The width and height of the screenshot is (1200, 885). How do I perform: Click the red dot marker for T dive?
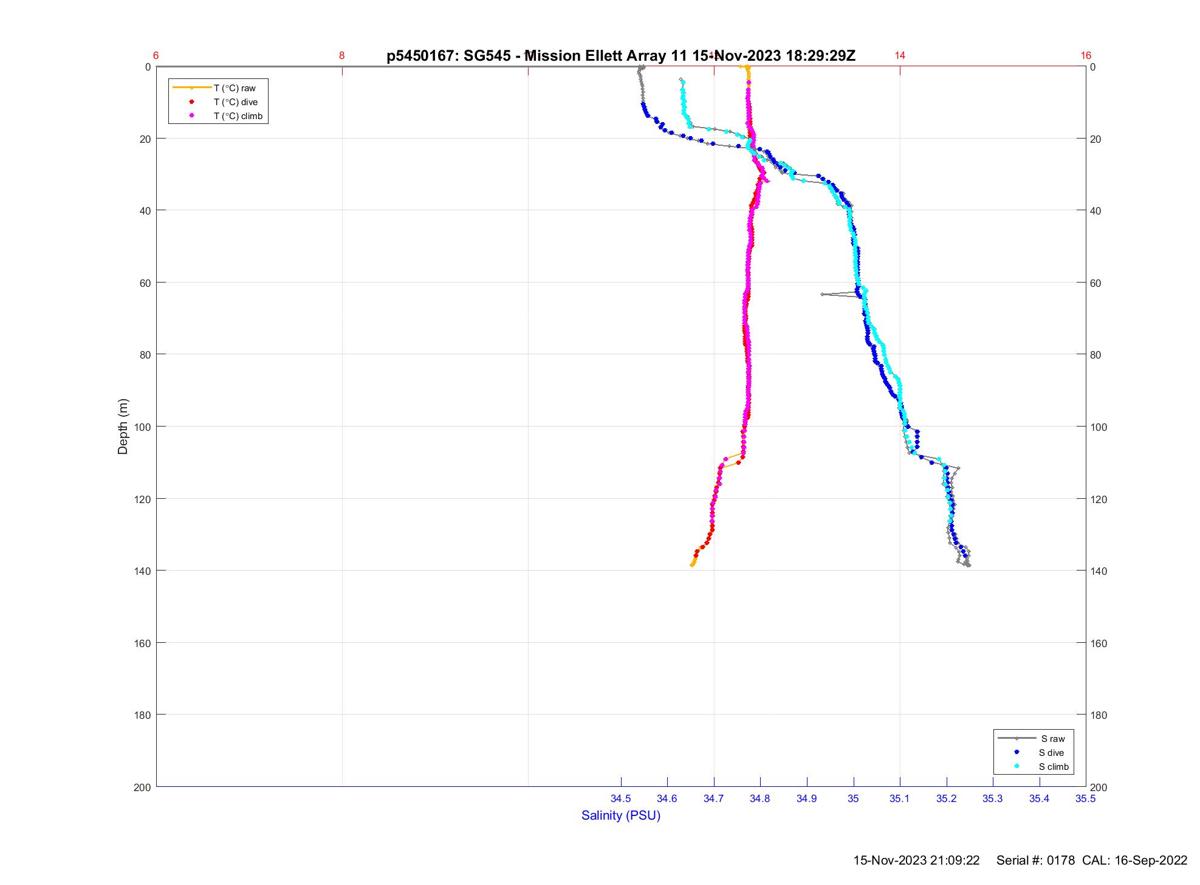(x=191, y=102)
